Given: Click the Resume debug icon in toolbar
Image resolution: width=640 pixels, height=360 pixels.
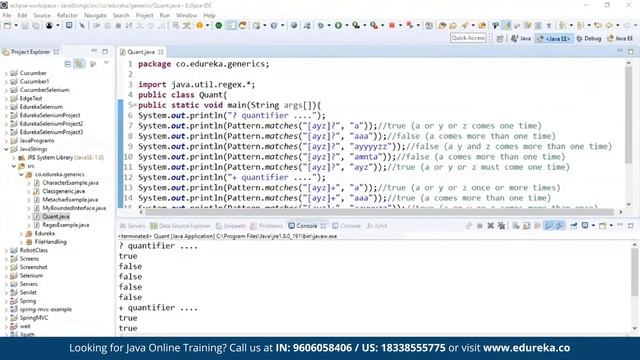Looking at the screenshot, I should pyautogui.click(x=97, y=25).
